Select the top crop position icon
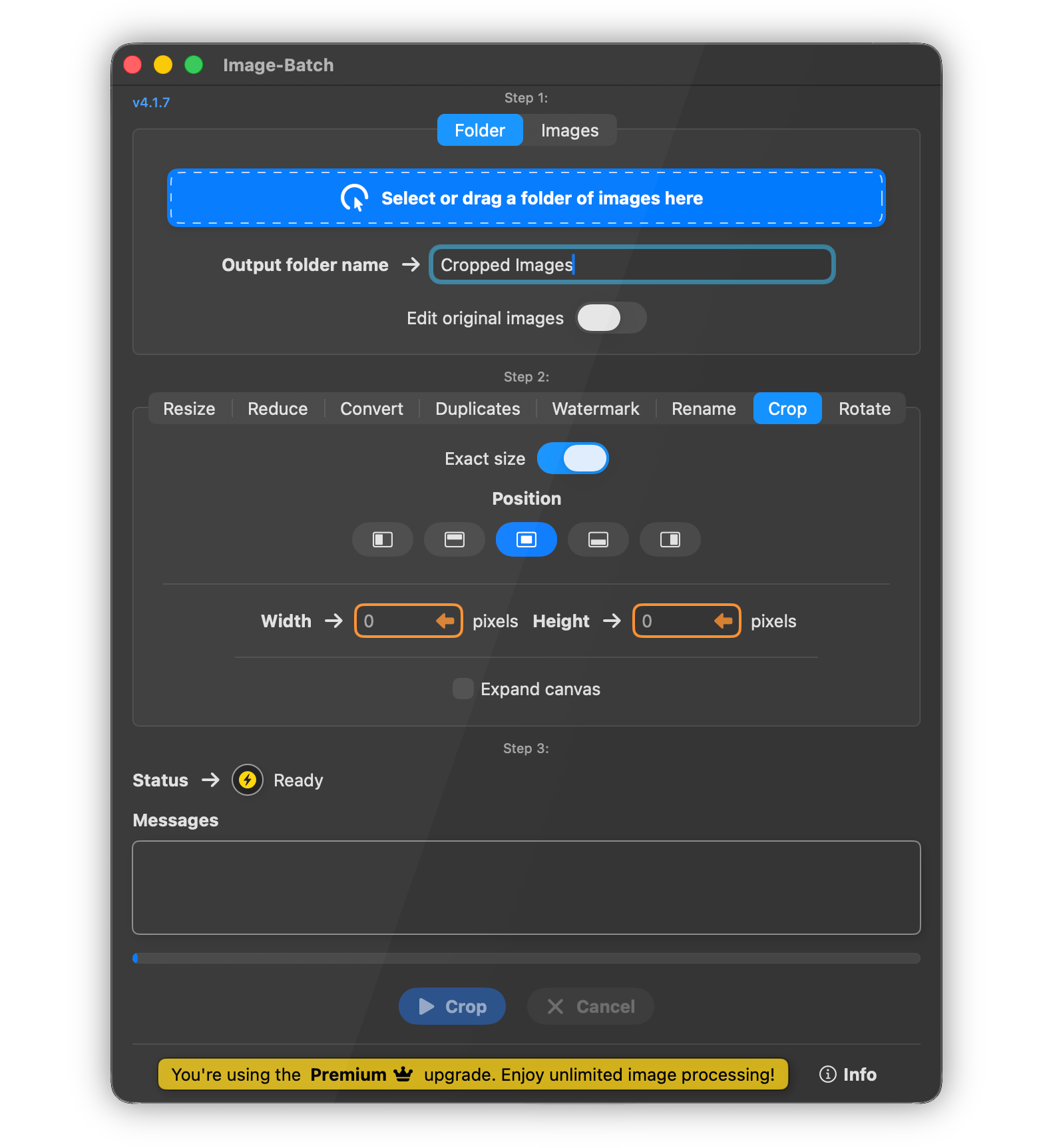The width and height of the screenshot is (1053, 1148). (x=455, y=539)
